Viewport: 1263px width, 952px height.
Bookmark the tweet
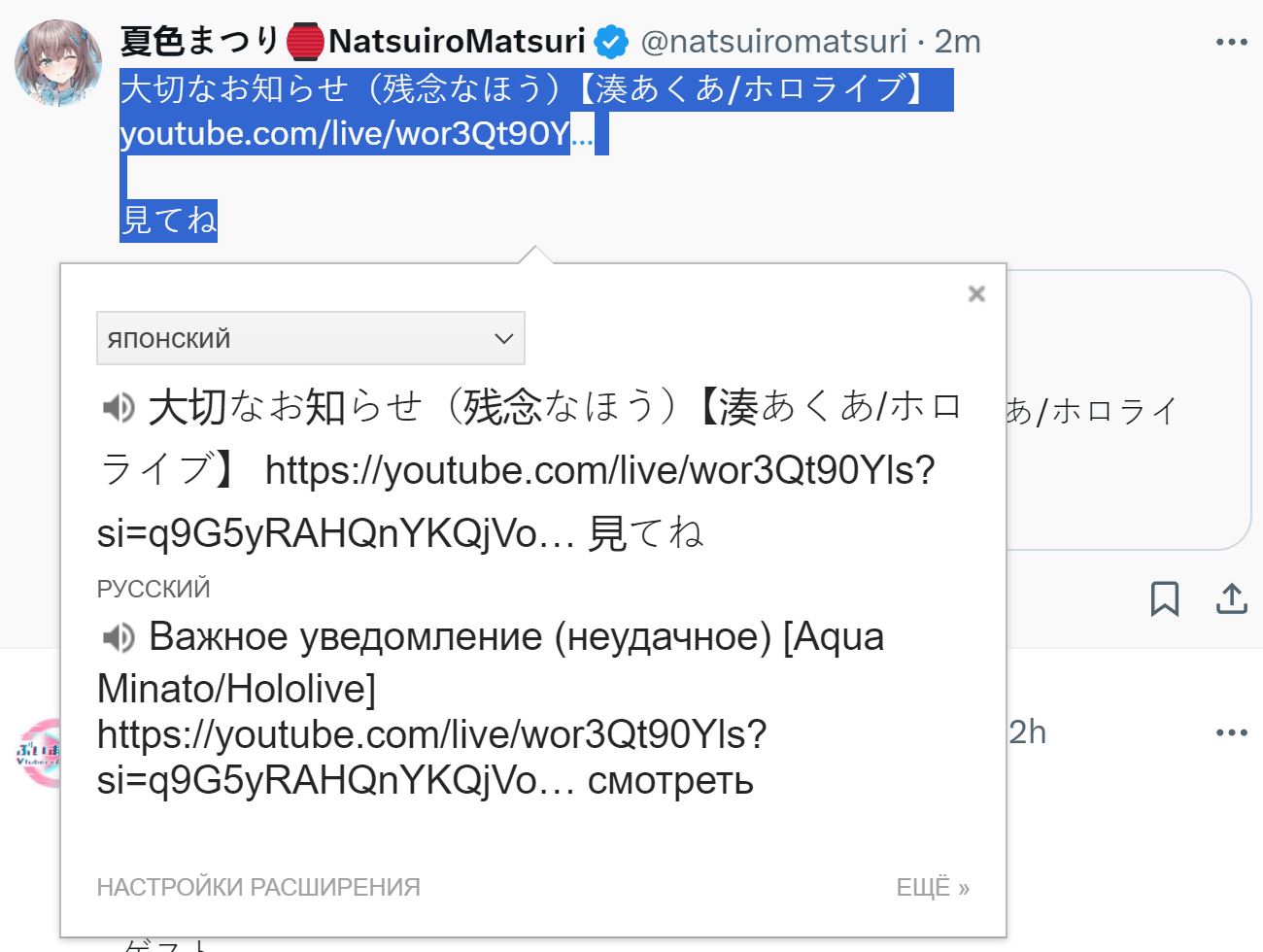click(1165, 598)
